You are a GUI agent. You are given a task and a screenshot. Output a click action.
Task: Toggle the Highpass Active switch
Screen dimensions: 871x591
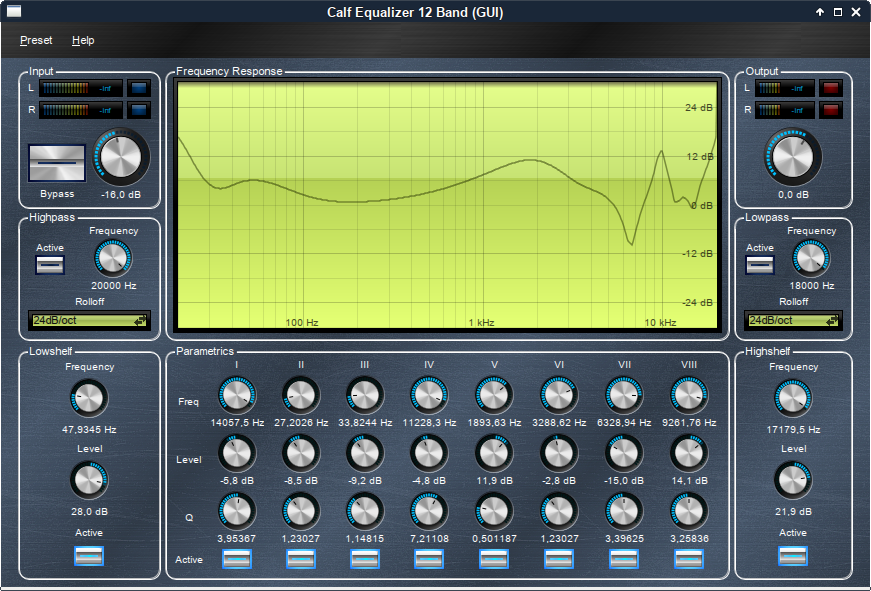pyautogui.click(x=50, y=265)
